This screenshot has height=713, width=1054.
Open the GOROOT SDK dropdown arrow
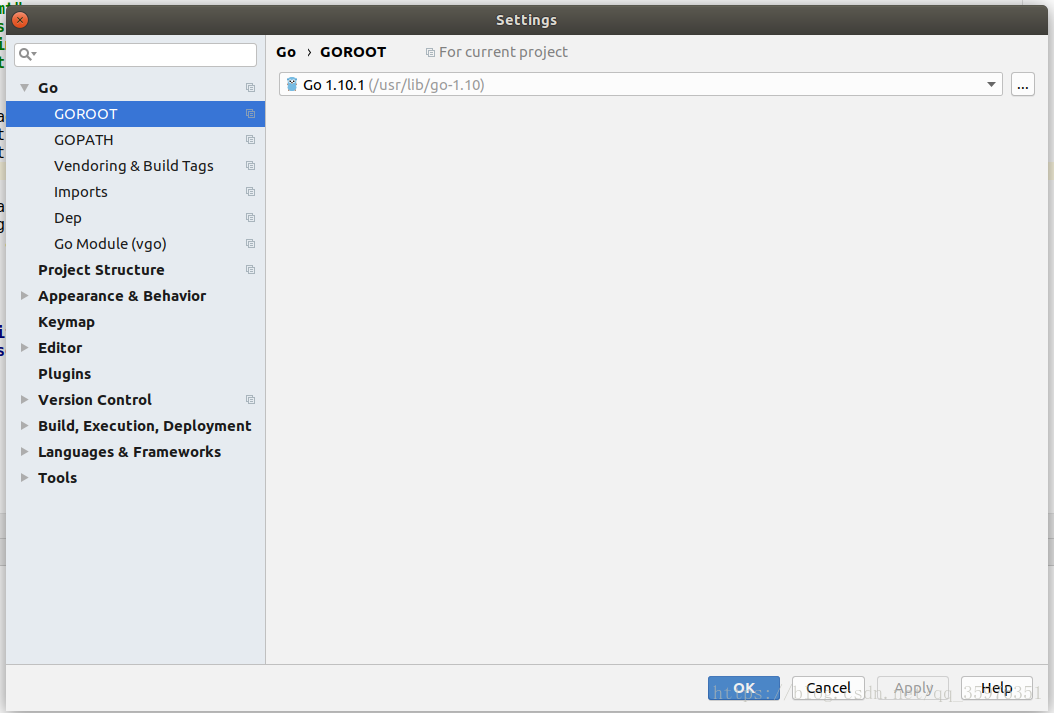pyautogui.click(x=991, y=85)
